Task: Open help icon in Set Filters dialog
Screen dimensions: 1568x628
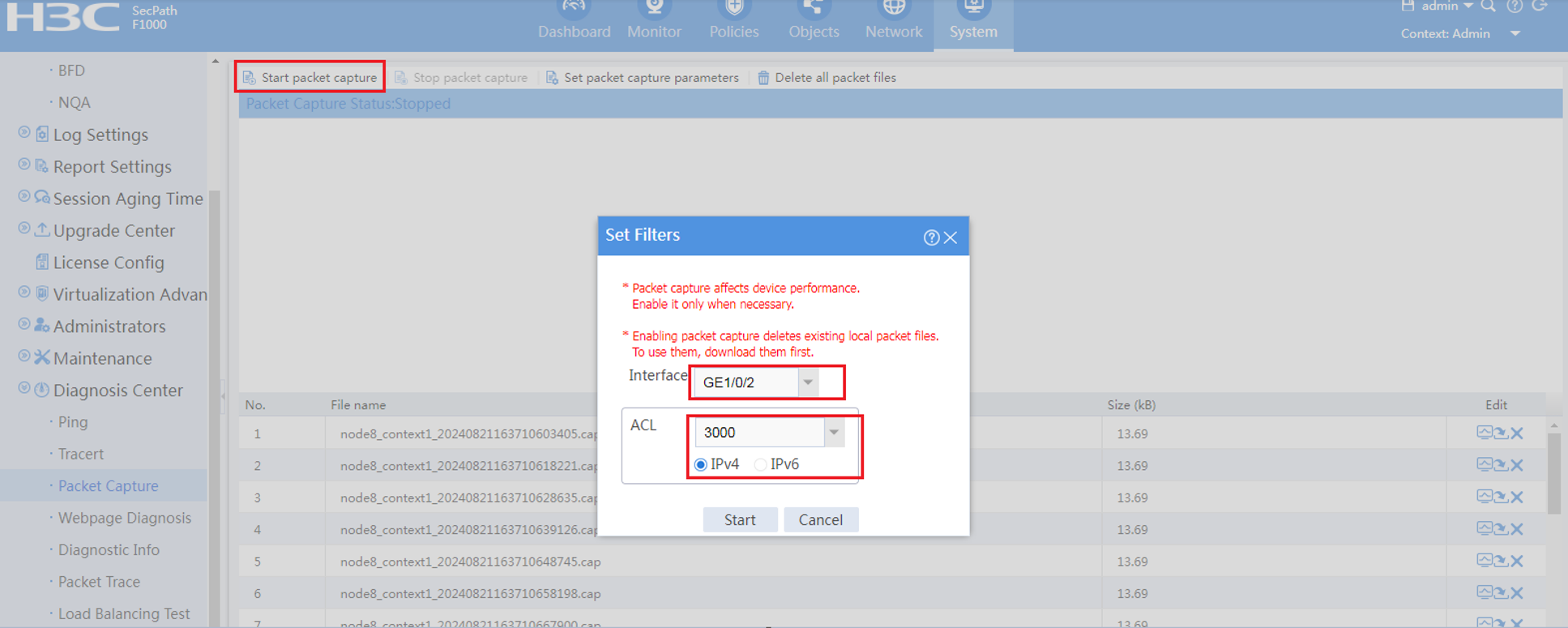Action: point(931,237)
